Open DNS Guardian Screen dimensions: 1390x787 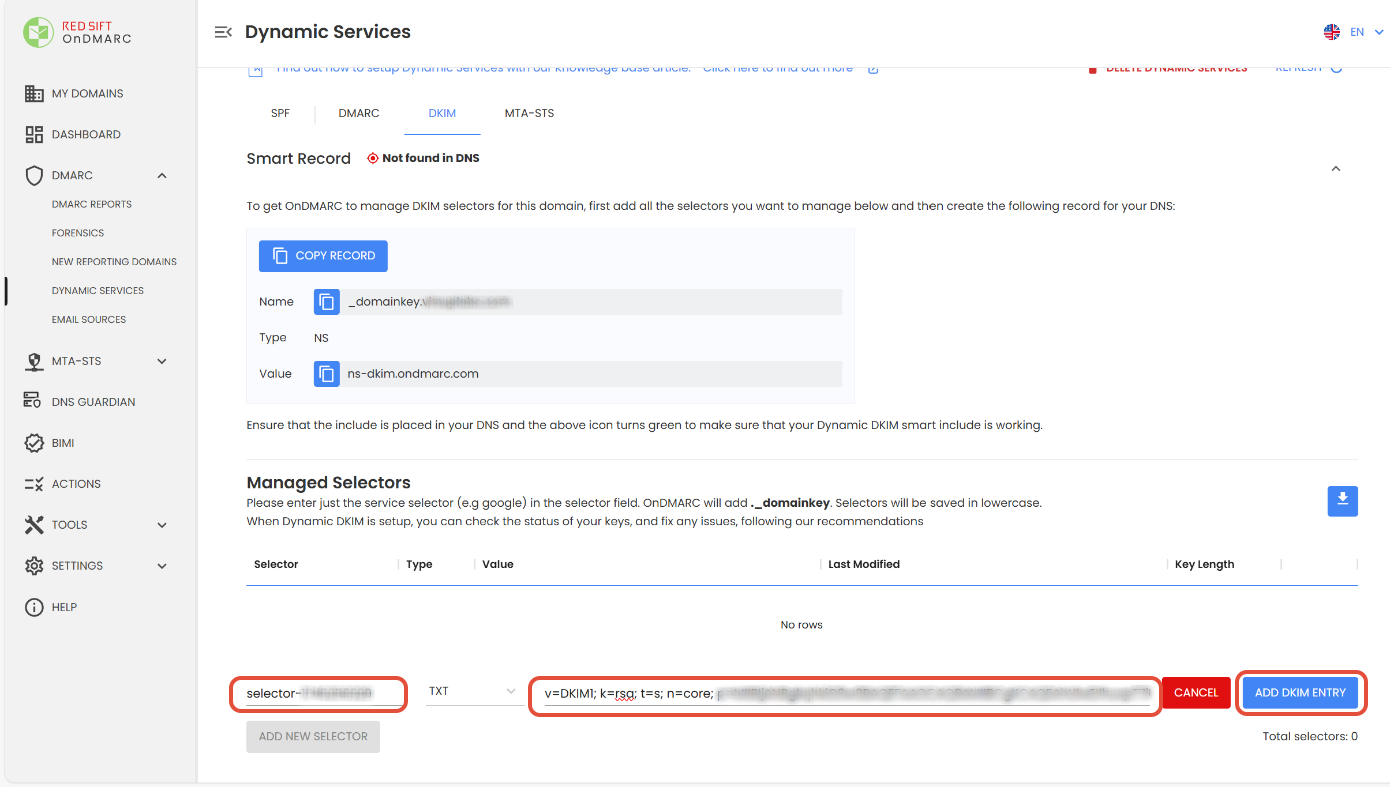(x=93, y=402)
